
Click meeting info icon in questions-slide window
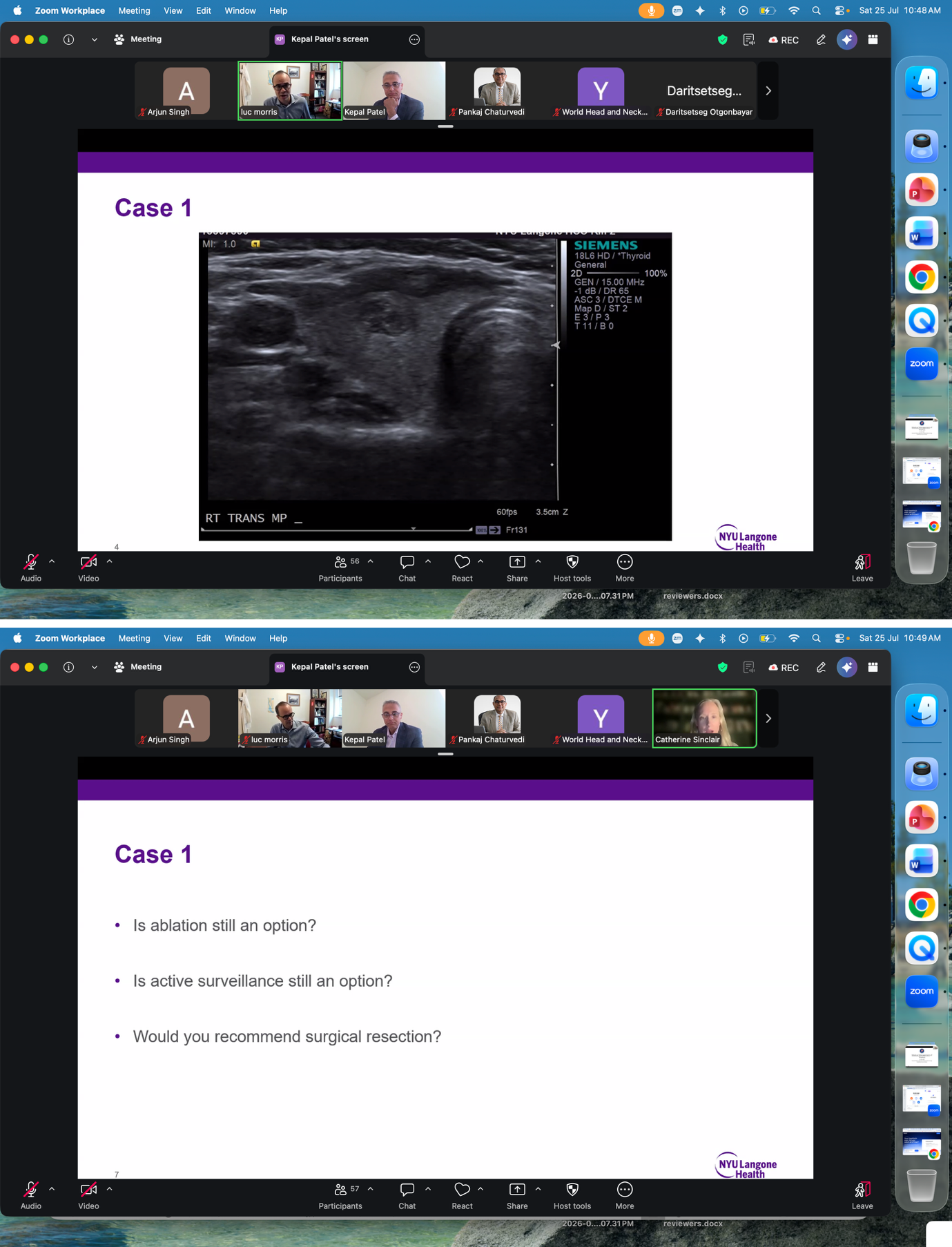(68, 667)
